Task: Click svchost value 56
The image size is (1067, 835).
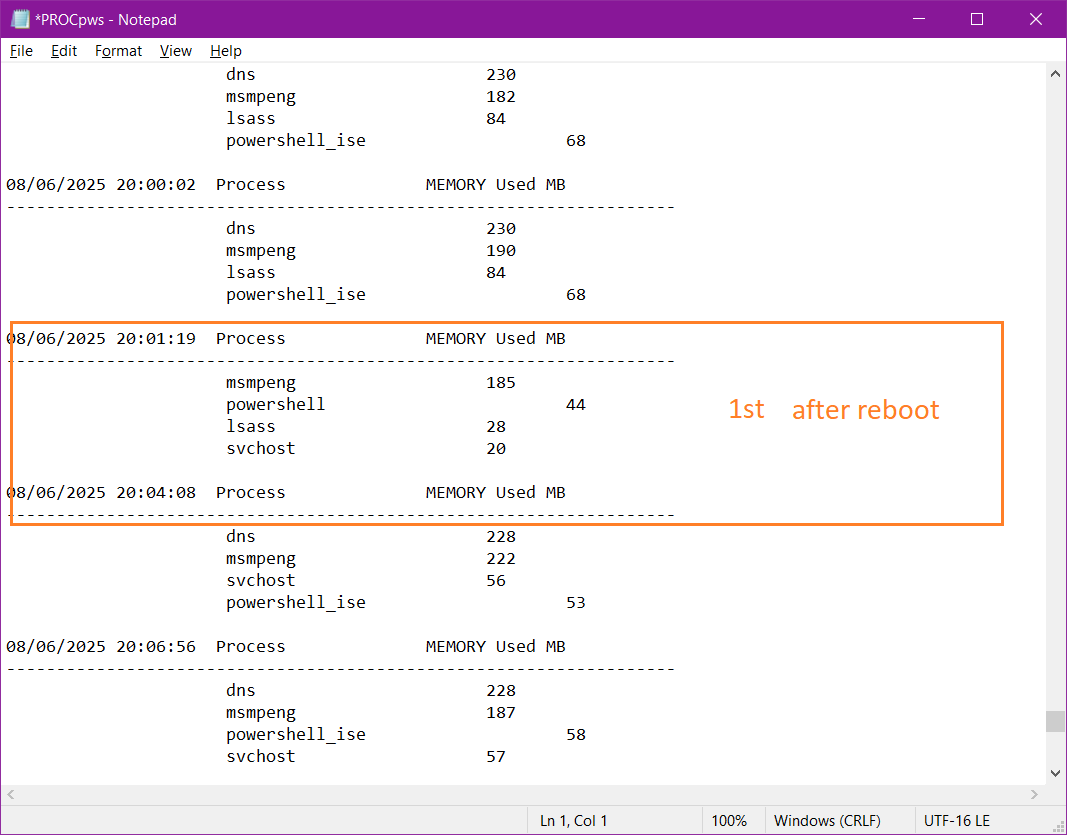Action: pos(496,580)
